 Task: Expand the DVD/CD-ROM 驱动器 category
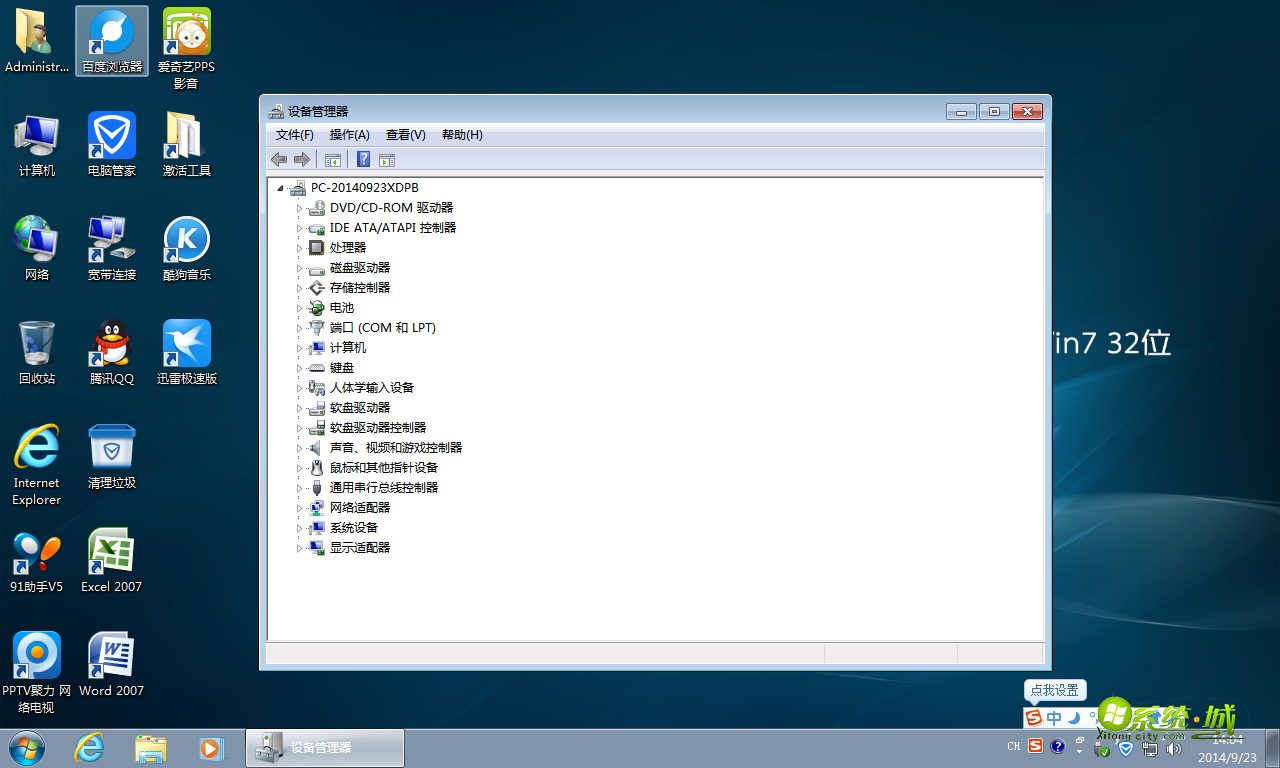(300, 207)
